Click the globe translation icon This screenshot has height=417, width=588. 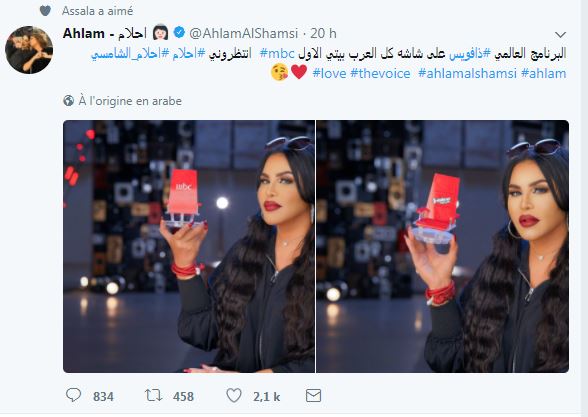tap(69, 101)
